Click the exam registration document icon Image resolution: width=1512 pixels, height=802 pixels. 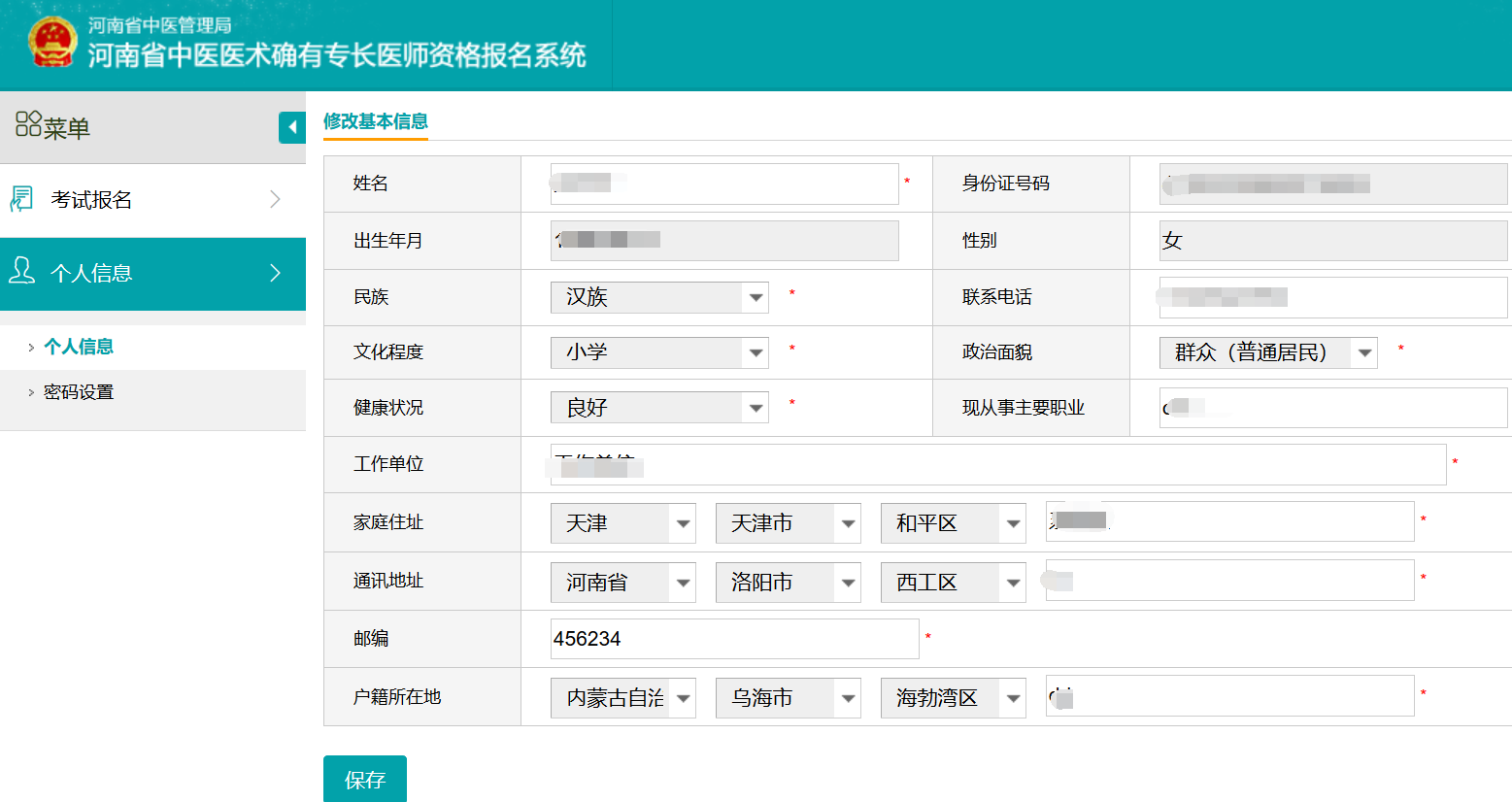point(21,199)
